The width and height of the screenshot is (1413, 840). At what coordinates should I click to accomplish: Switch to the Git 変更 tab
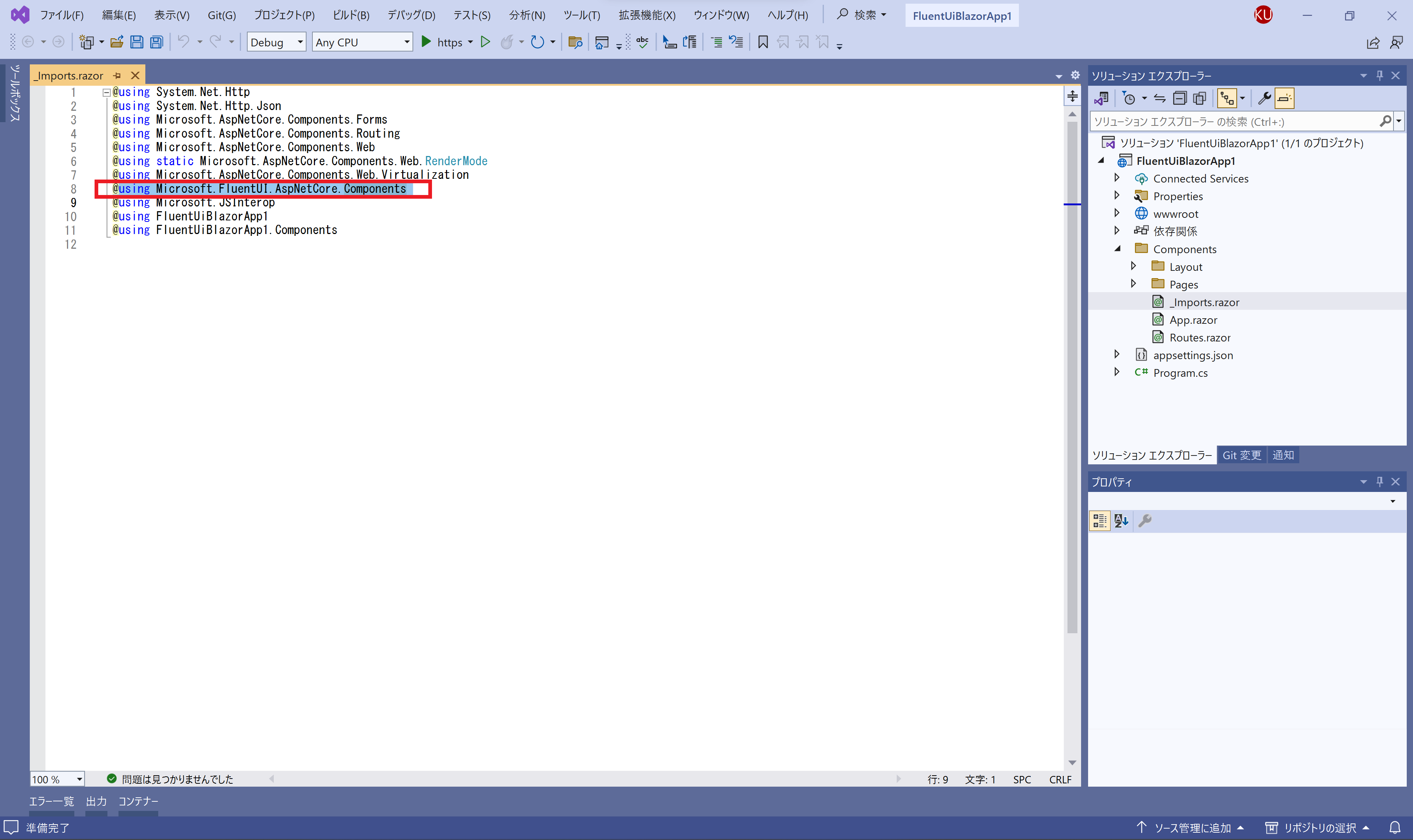[x=1242, y=455]
